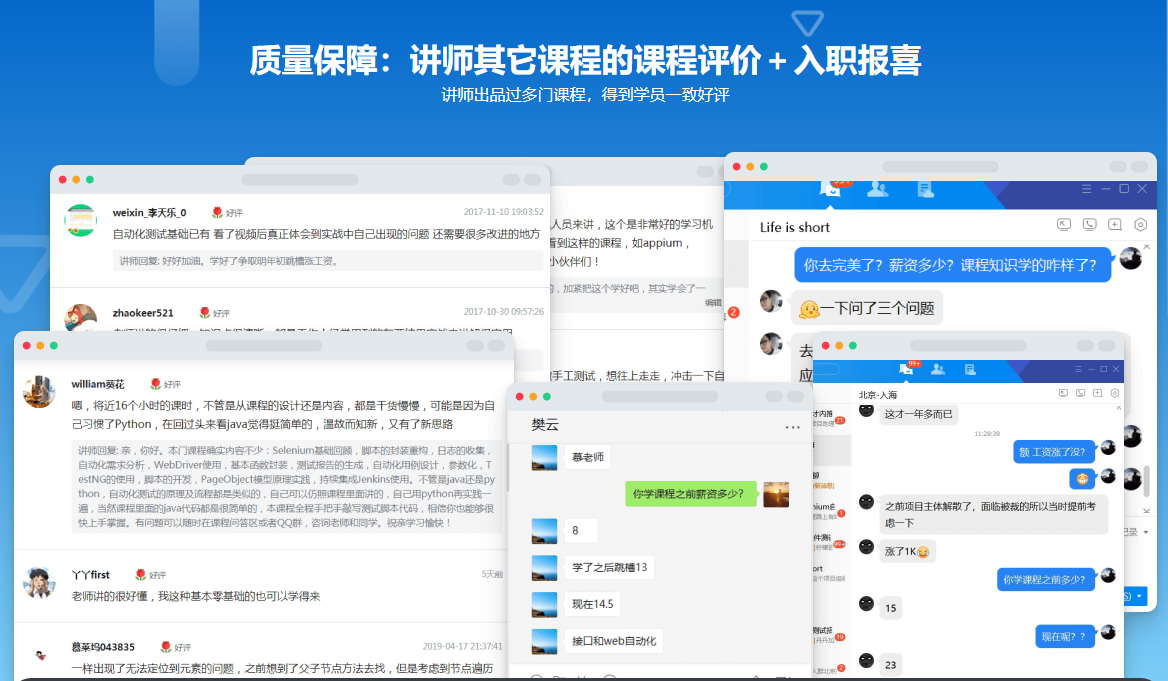Open the hamburger menu in the Life is short window

point(1087,189)
